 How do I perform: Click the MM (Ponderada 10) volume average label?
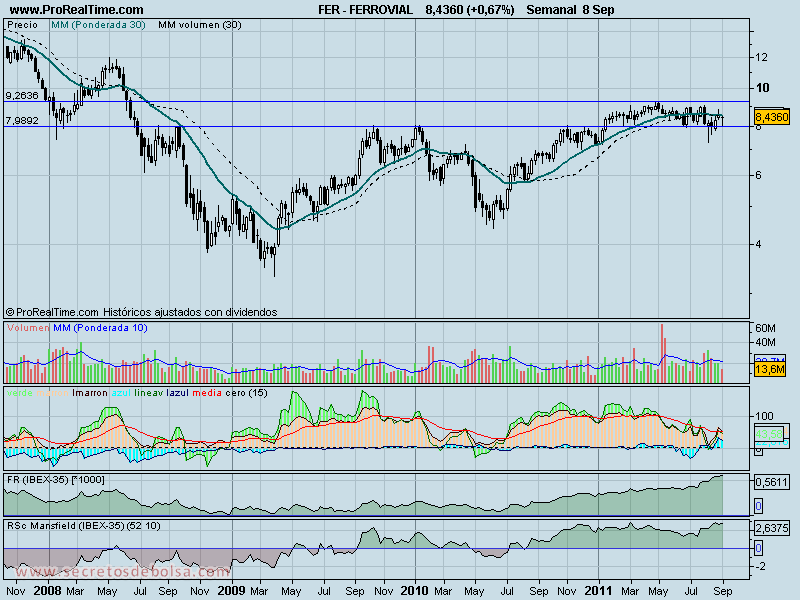101,328
